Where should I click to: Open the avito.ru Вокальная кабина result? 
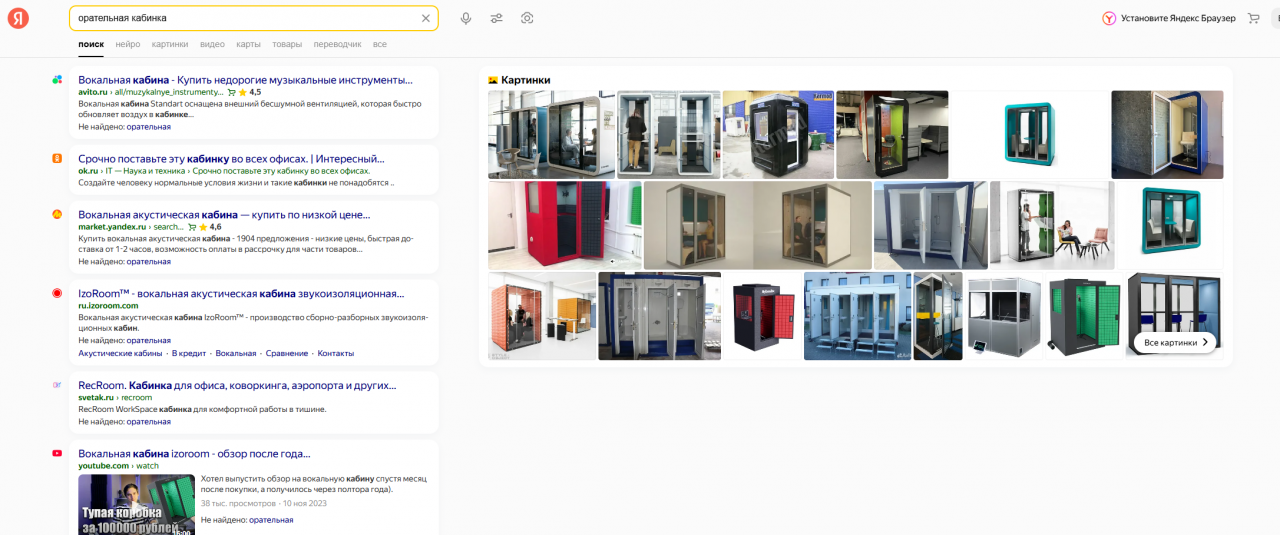point(245,79)
